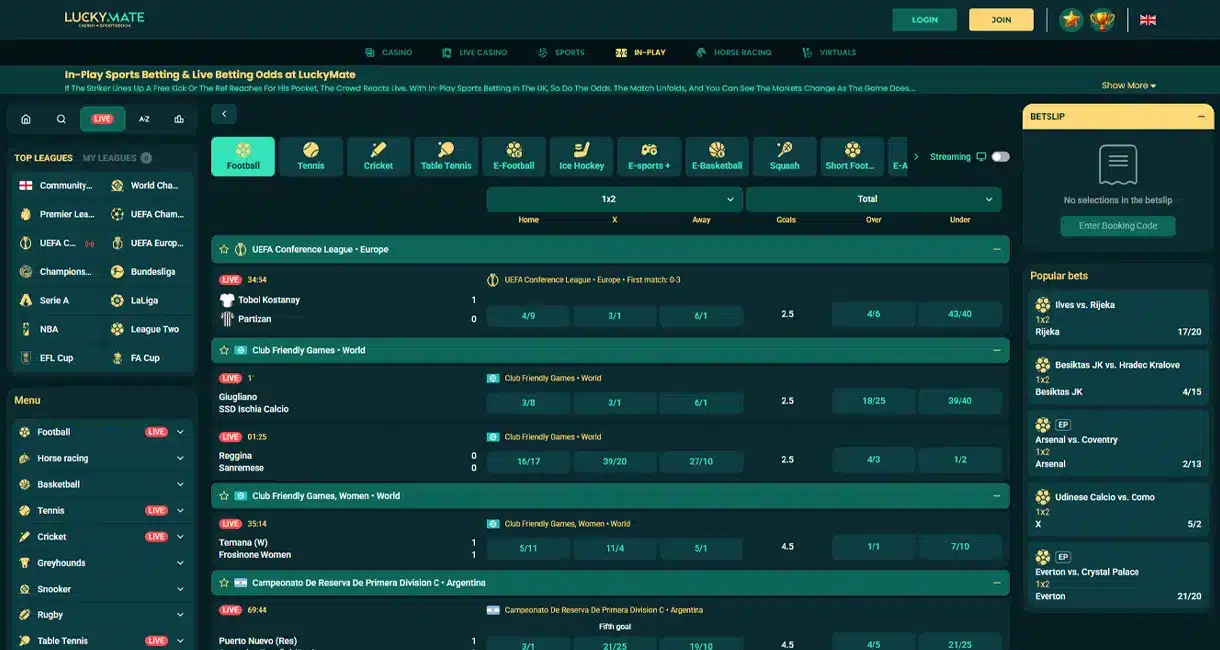This screenshot has width=1220, height=650.
Task: Click the LuckyMate logo
Action: (x=104, y=19)
